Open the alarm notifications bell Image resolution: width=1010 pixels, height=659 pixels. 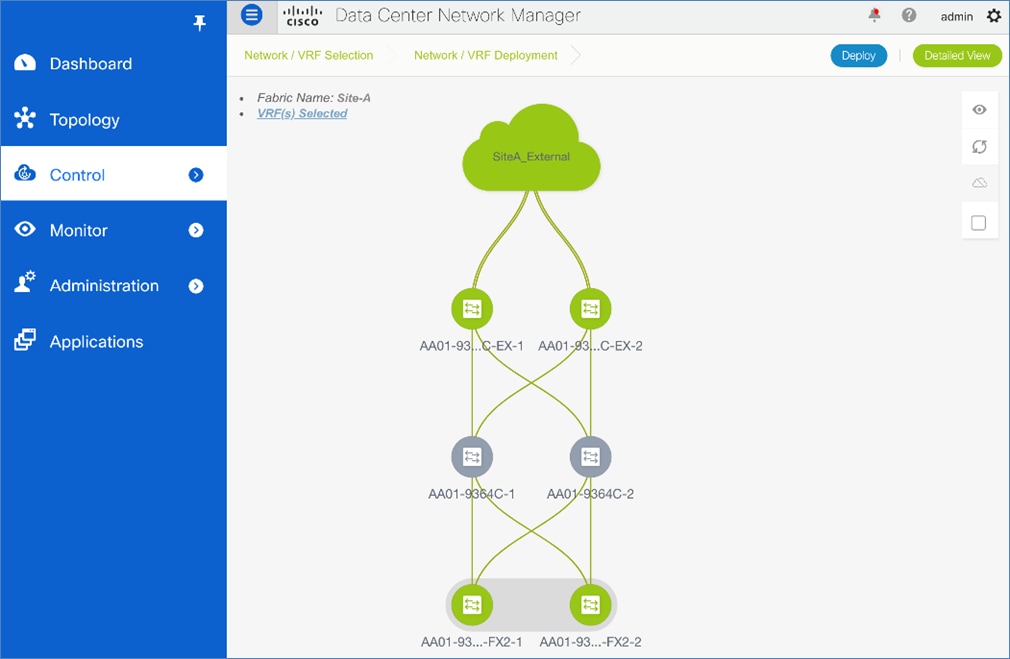click(x=874, y=15)
